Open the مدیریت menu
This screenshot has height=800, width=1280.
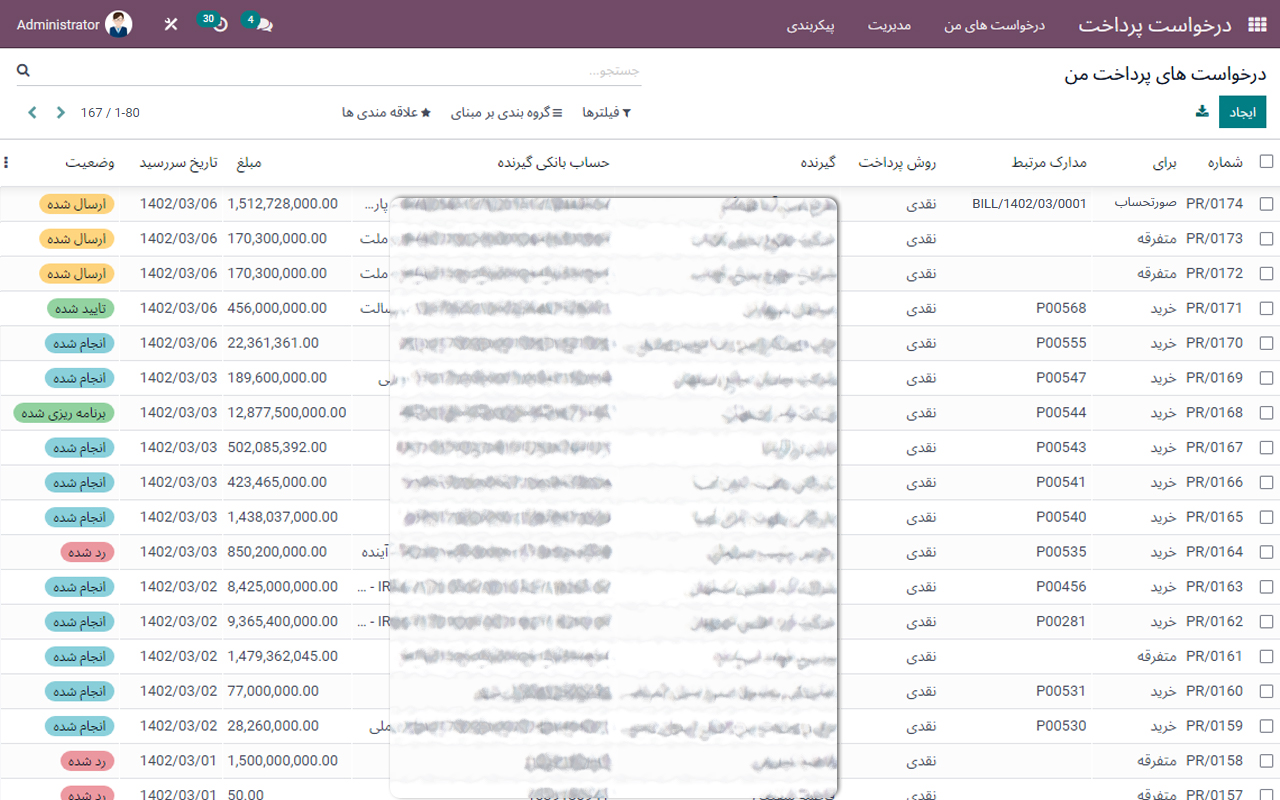(889, 25)
